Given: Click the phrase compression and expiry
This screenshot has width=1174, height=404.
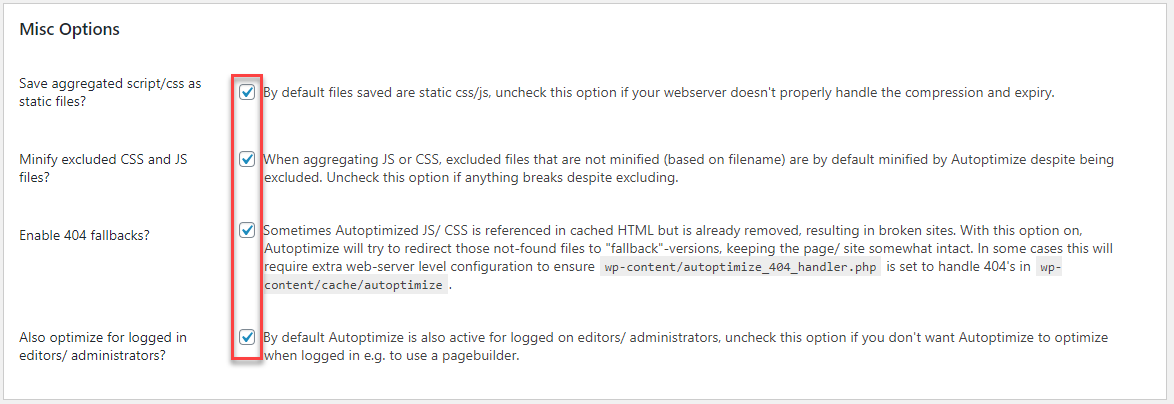Looking at the screenshot, I should 986,94.
